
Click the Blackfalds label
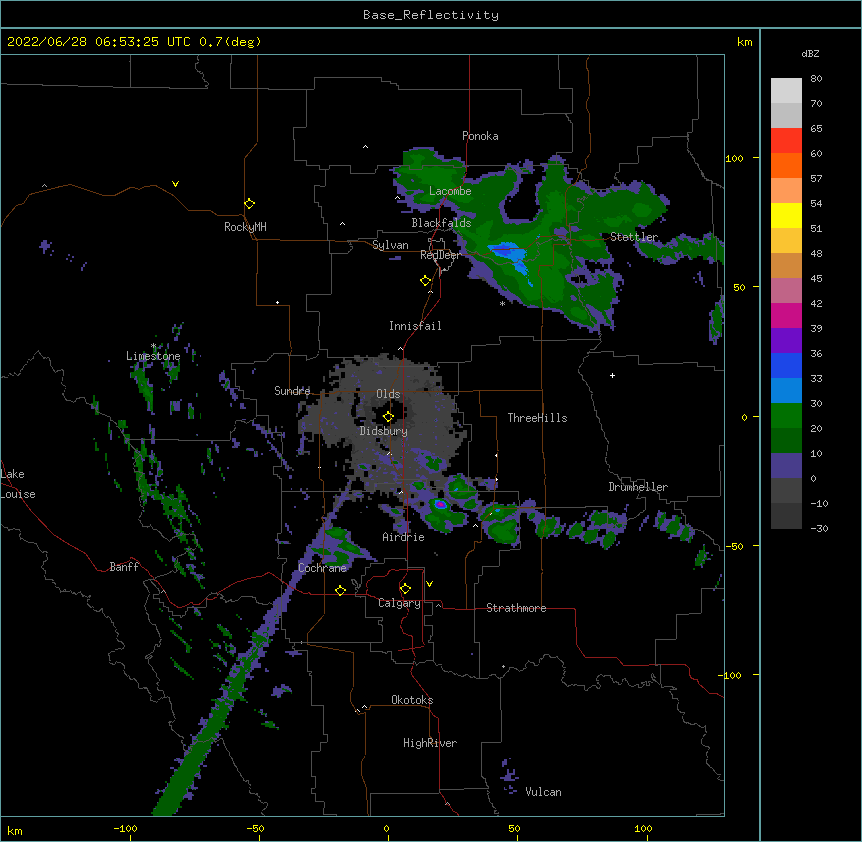[441, 223]
